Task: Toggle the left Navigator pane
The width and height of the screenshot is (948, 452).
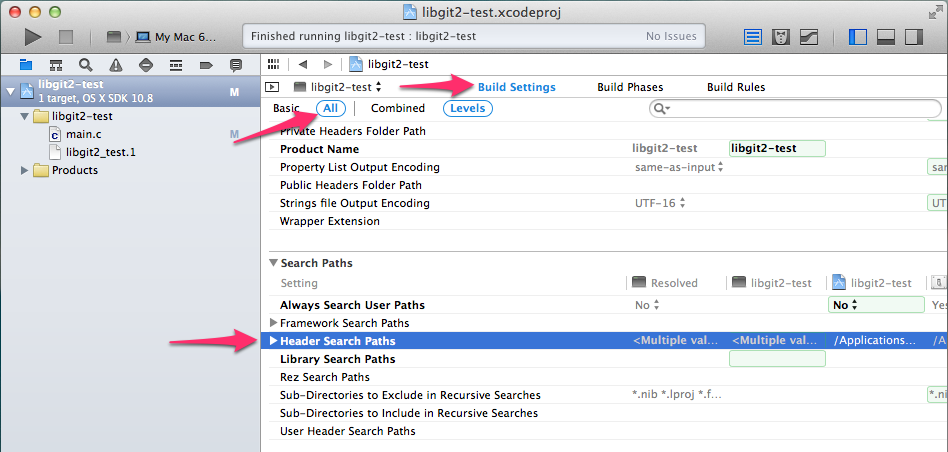Action: coord(857,37)
